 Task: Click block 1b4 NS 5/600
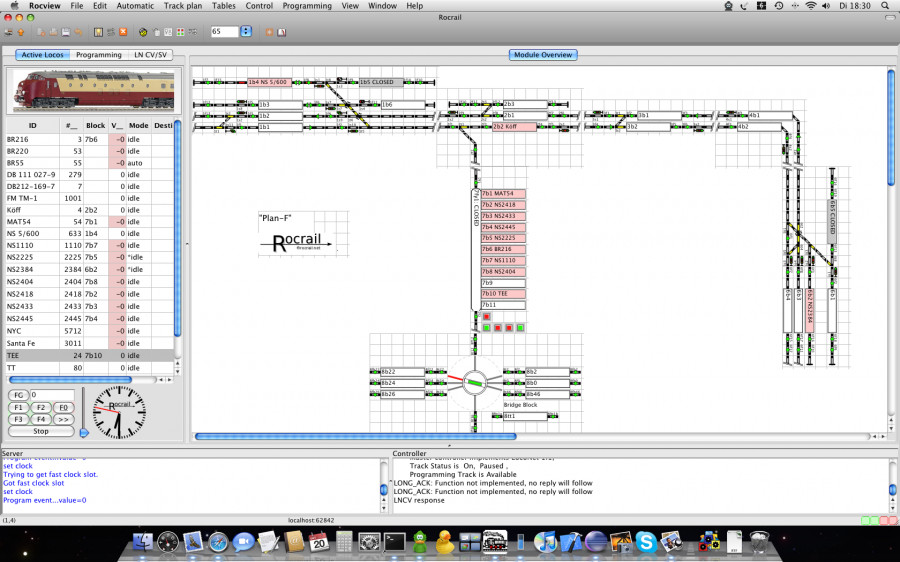pos(270,82)
